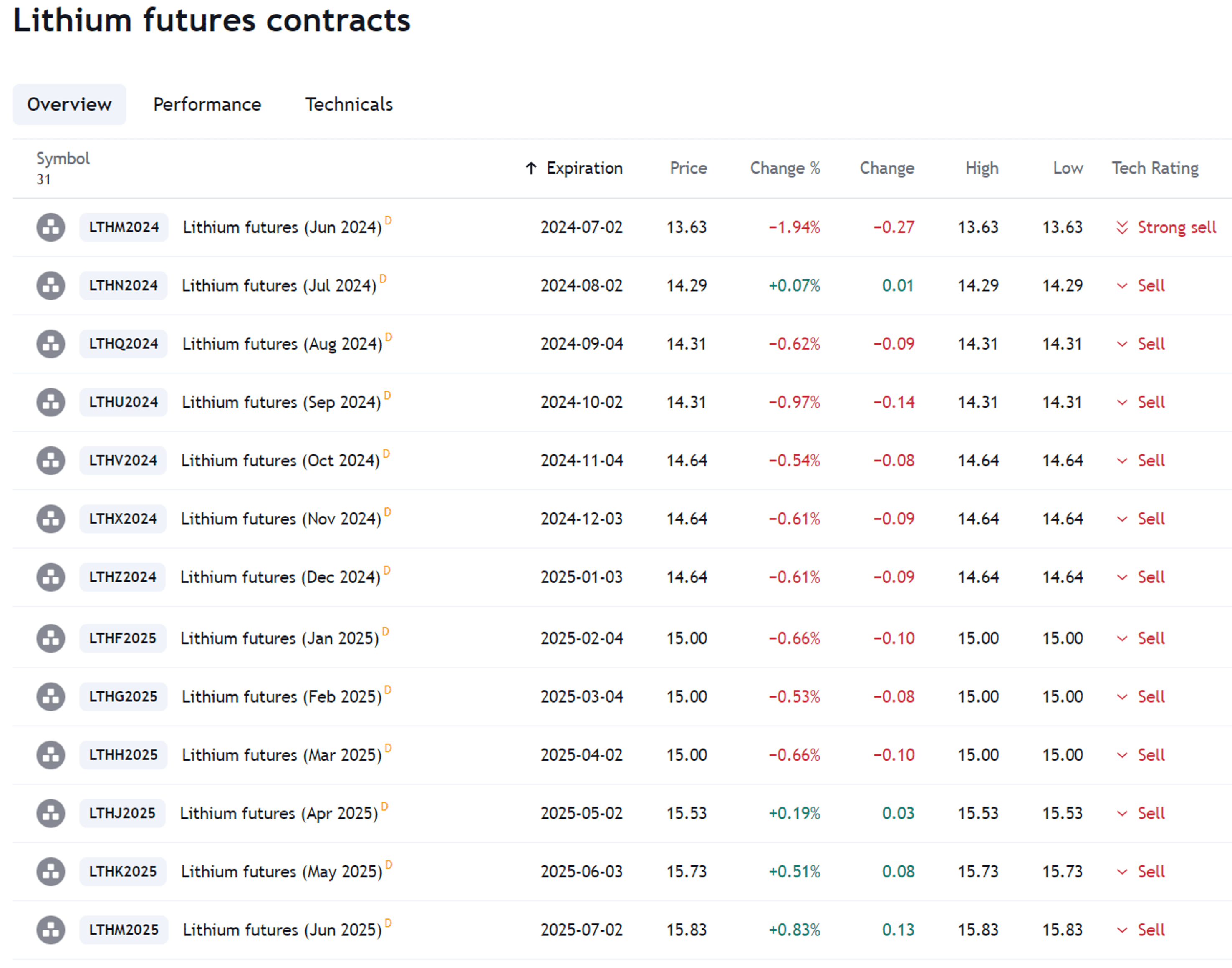Click the LTHK2025 symbol badge
This screenshot has height=968, width=1232.
tap(122, 872)
